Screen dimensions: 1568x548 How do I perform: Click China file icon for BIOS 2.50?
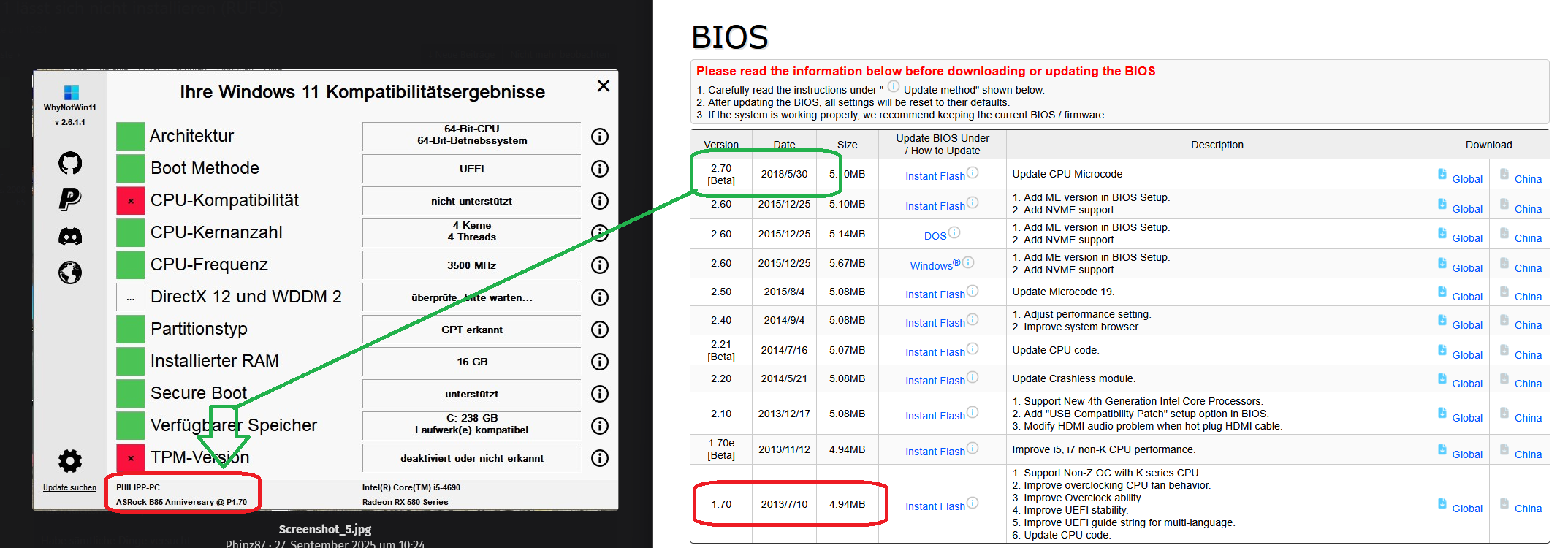(x=1504, y=292)
